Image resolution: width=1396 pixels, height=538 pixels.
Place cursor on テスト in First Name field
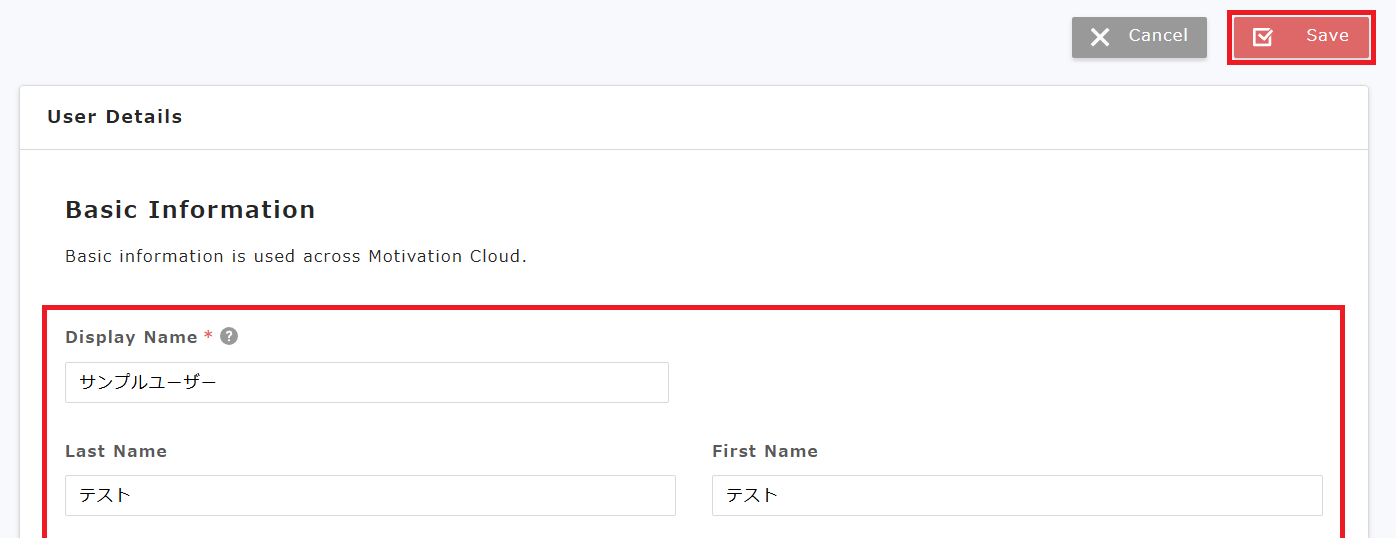point(752,495)
